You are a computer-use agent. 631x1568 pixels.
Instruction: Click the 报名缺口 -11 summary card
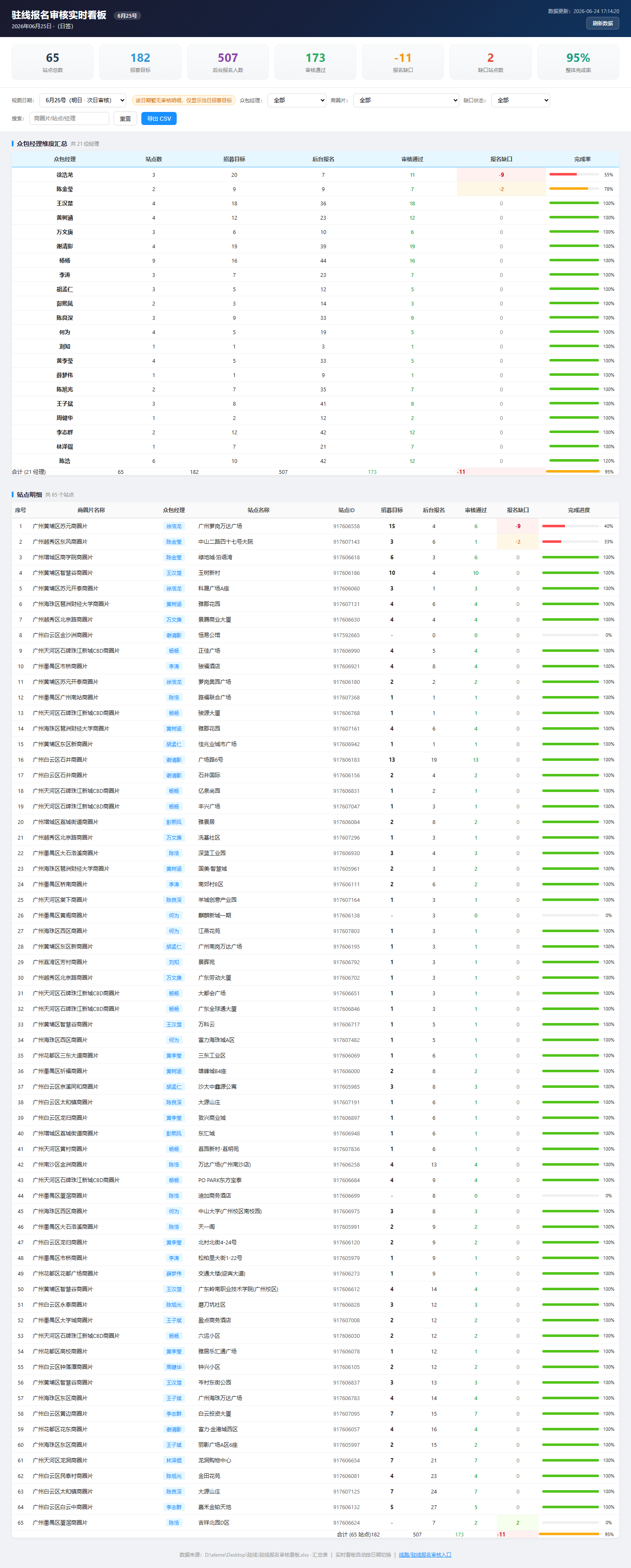pos(403,62)
